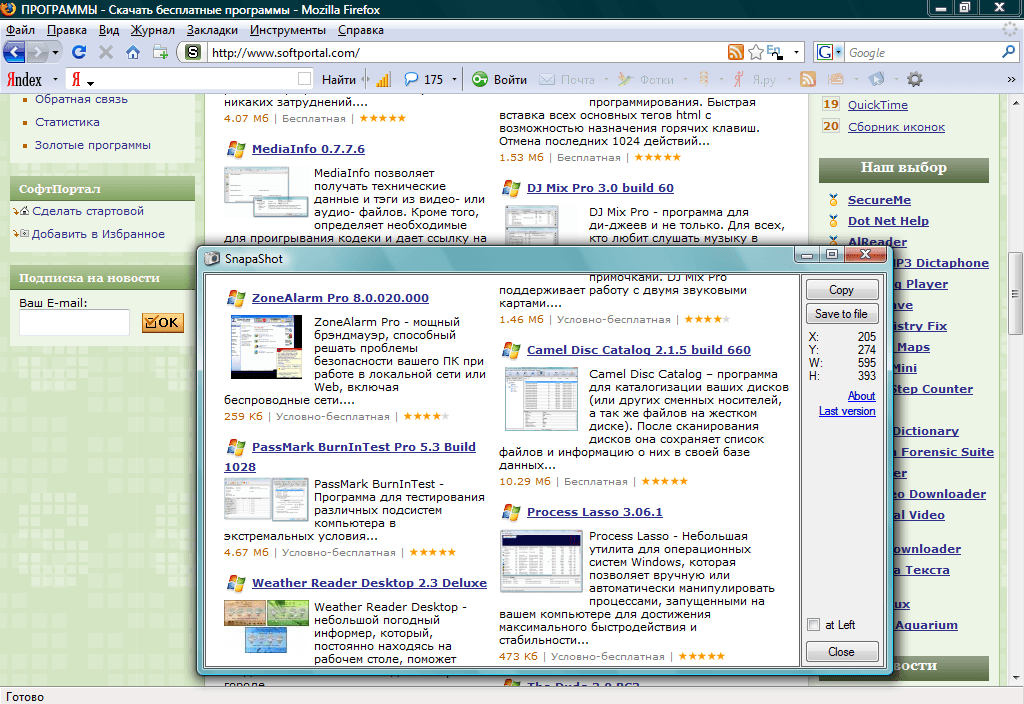1024x704 pixels.
Task: Click the Forward navigation arrow
Action: [x=38, y=52]
